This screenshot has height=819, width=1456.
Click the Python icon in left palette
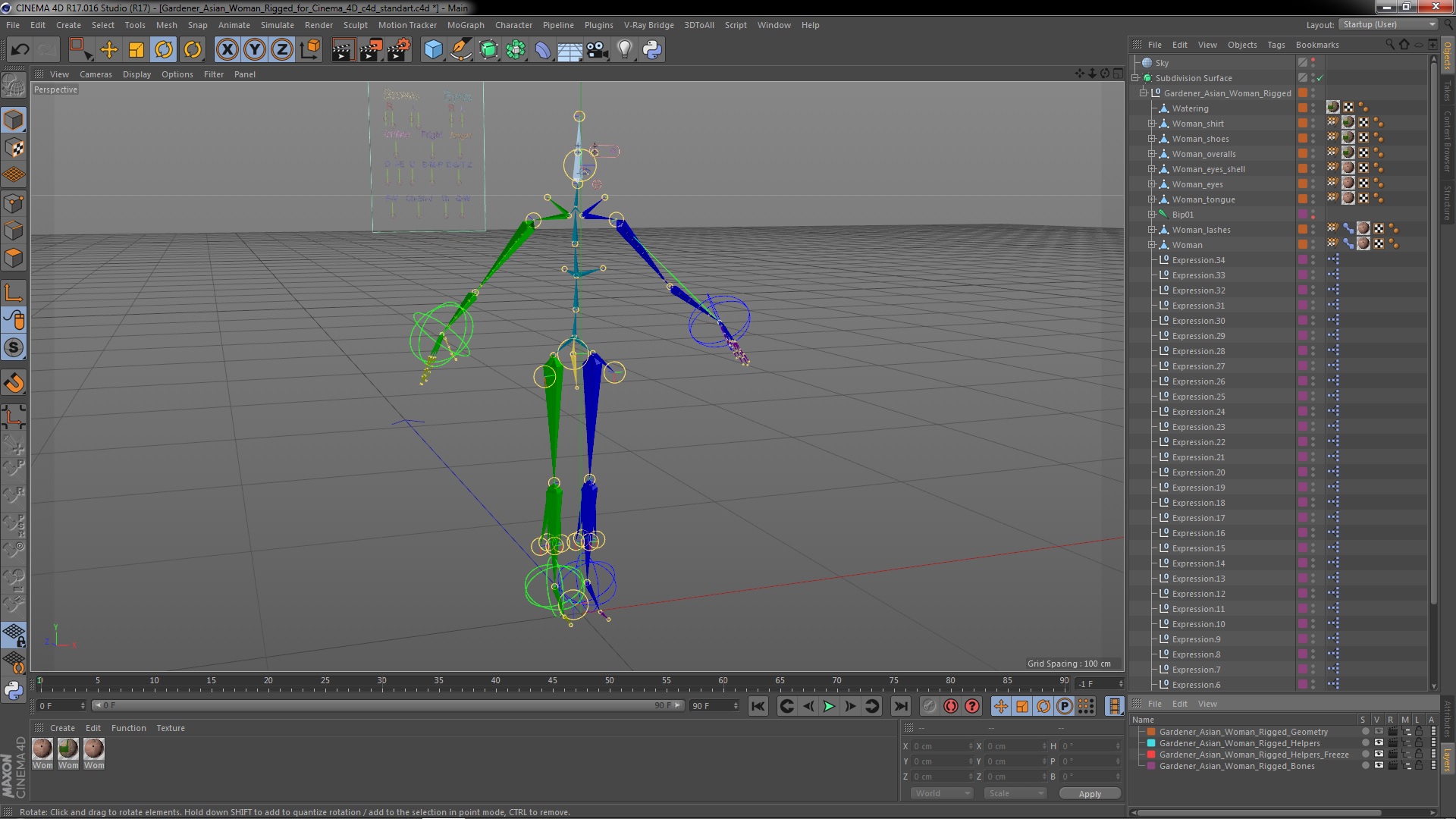(14, 690)
